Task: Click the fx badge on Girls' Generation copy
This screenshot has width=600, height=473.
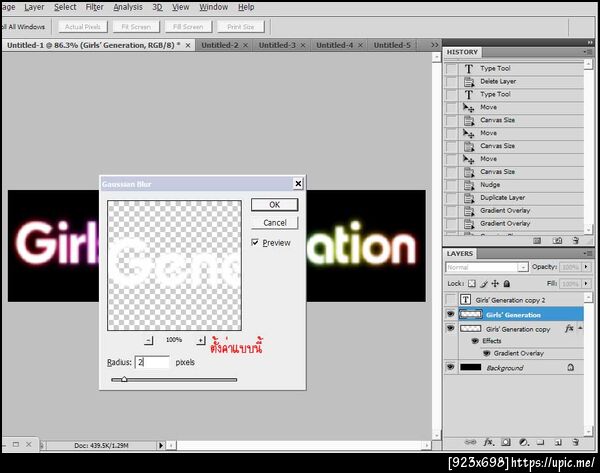Action: point(569,328)
